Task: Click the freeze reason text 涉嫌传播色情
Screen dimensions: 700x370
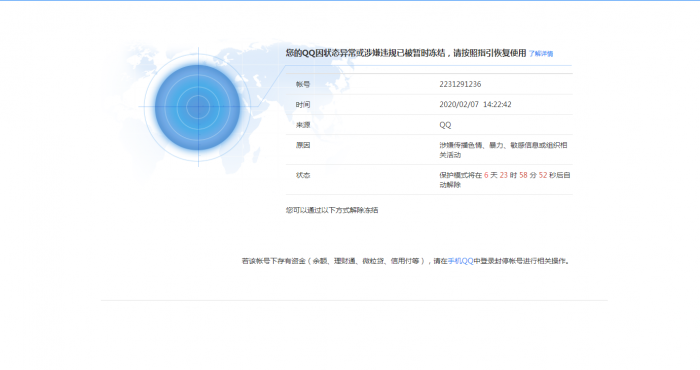Action: [460, 145]
